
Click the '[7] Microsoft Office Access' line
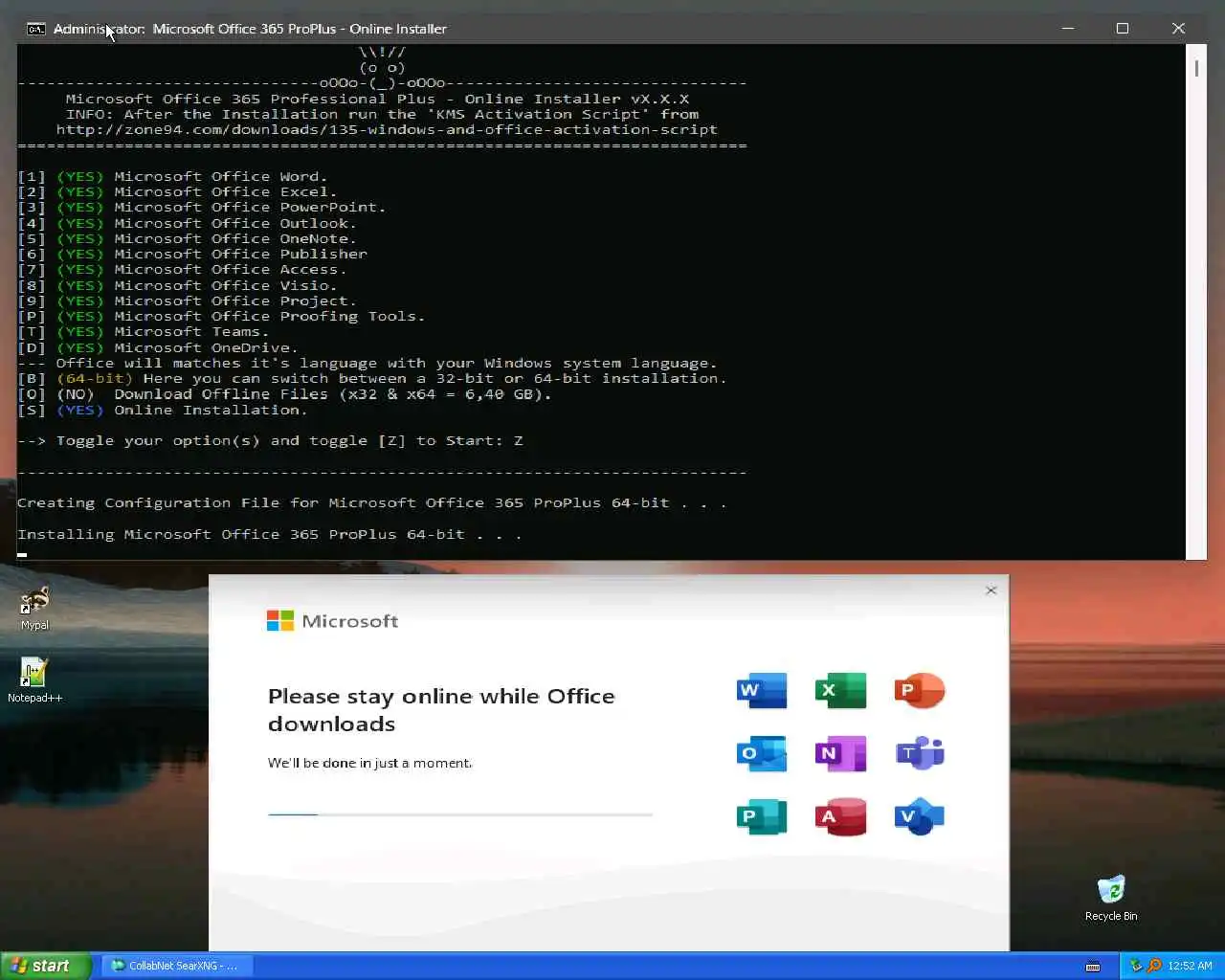[182, 270]
